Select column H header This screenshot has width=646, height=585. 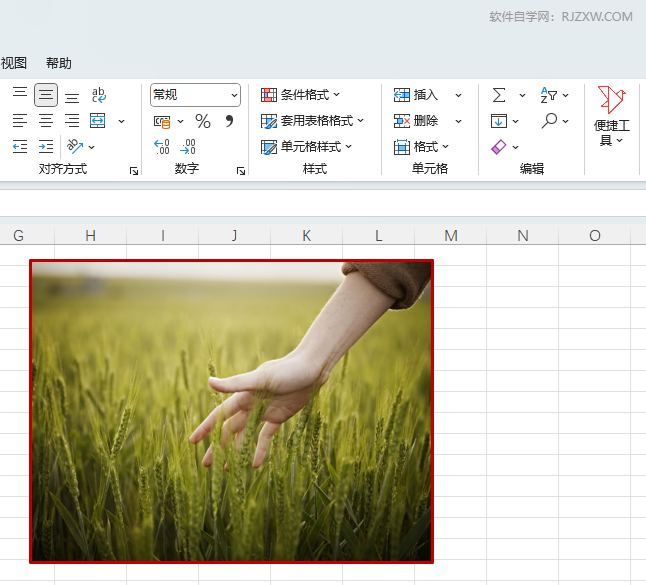tap(91, 235)
